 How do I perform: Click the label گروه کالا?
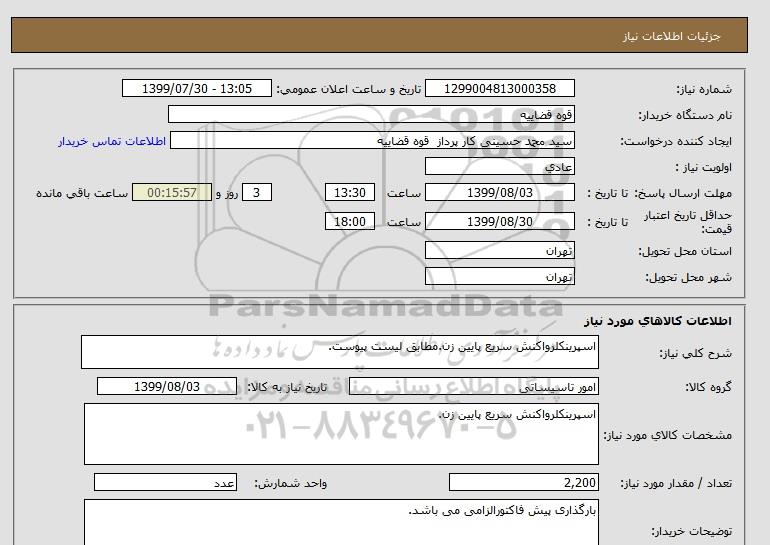click(708, 387)
